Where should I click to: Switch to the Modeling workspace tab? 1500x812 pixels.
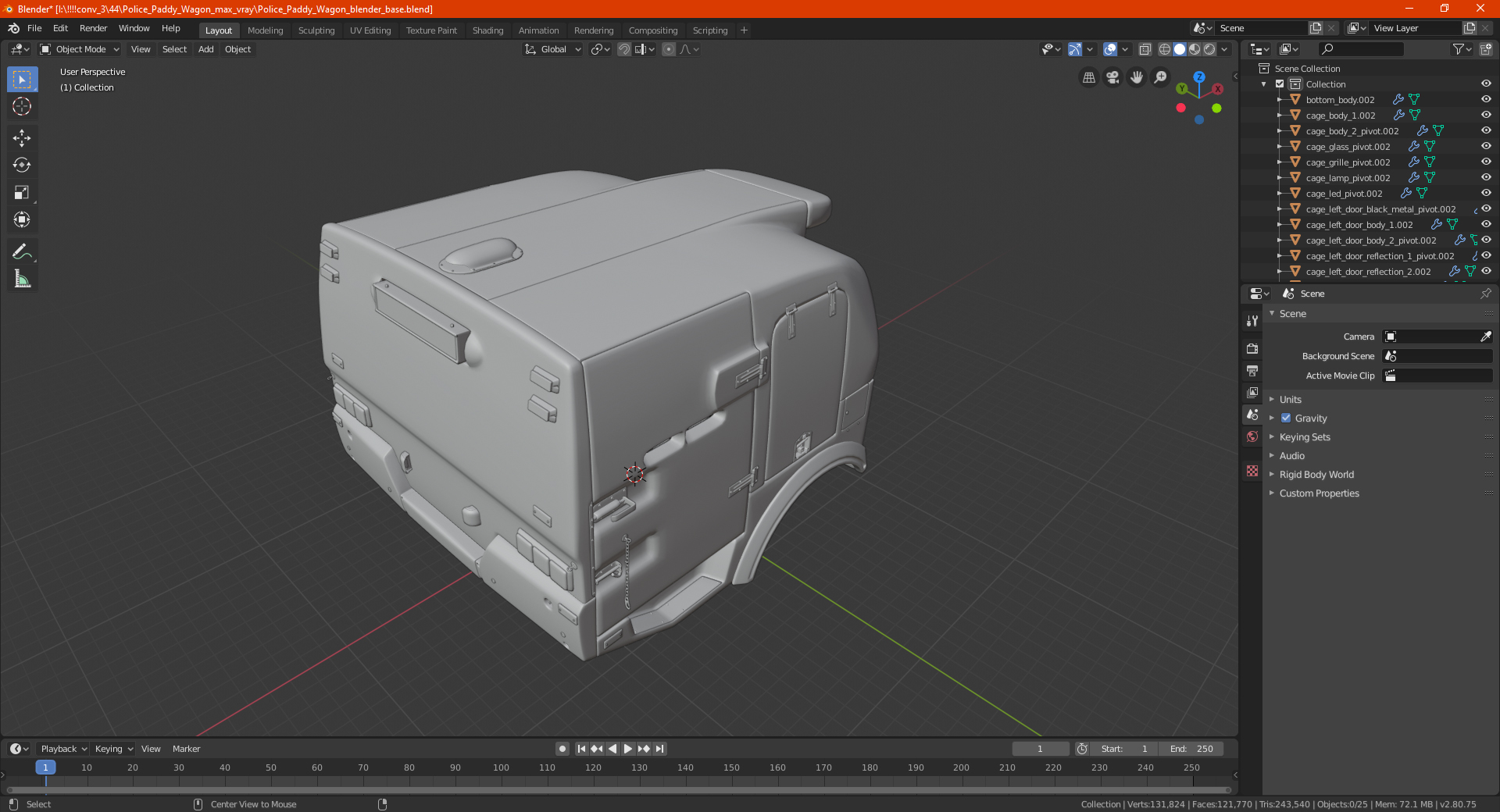(265, 30)
